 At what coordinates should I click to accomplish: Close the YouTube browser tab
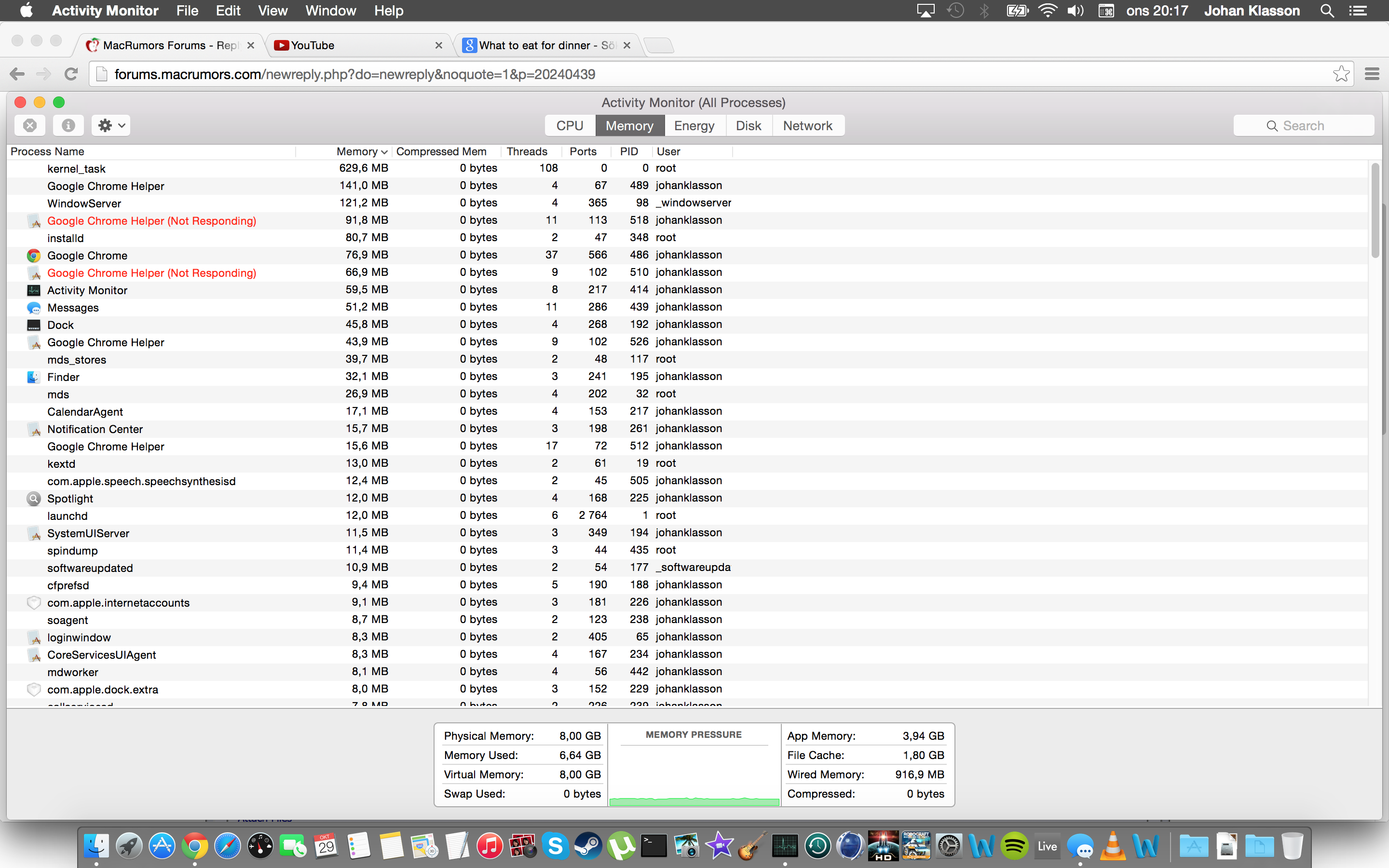tap(438, 45)
